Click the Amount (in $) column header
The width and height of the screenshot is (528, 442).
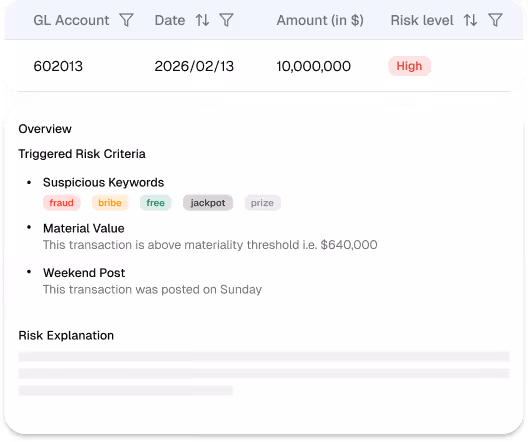tap(320, 20)
